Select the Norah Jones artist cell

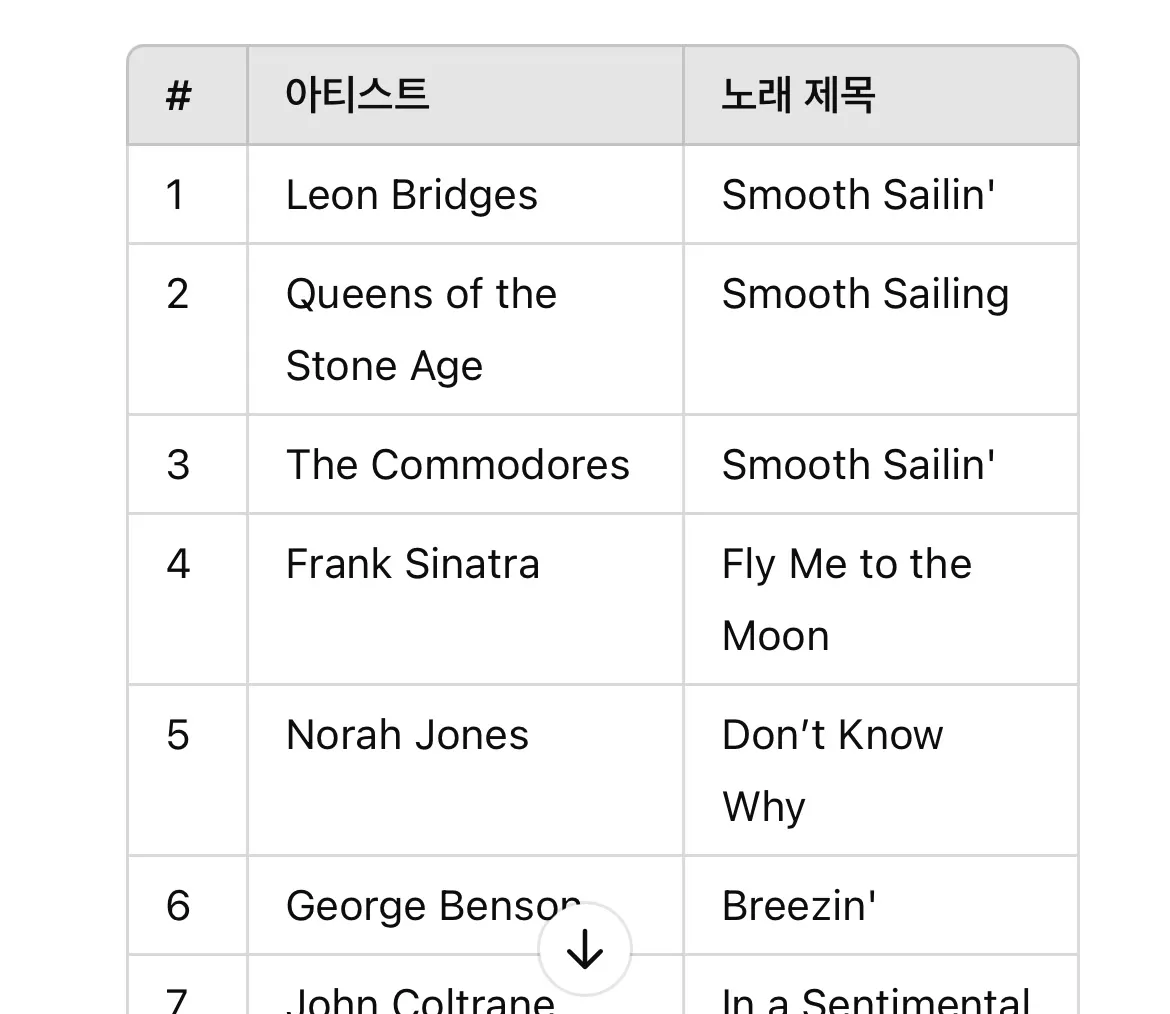pyautogui.click(x=407, y=736)
